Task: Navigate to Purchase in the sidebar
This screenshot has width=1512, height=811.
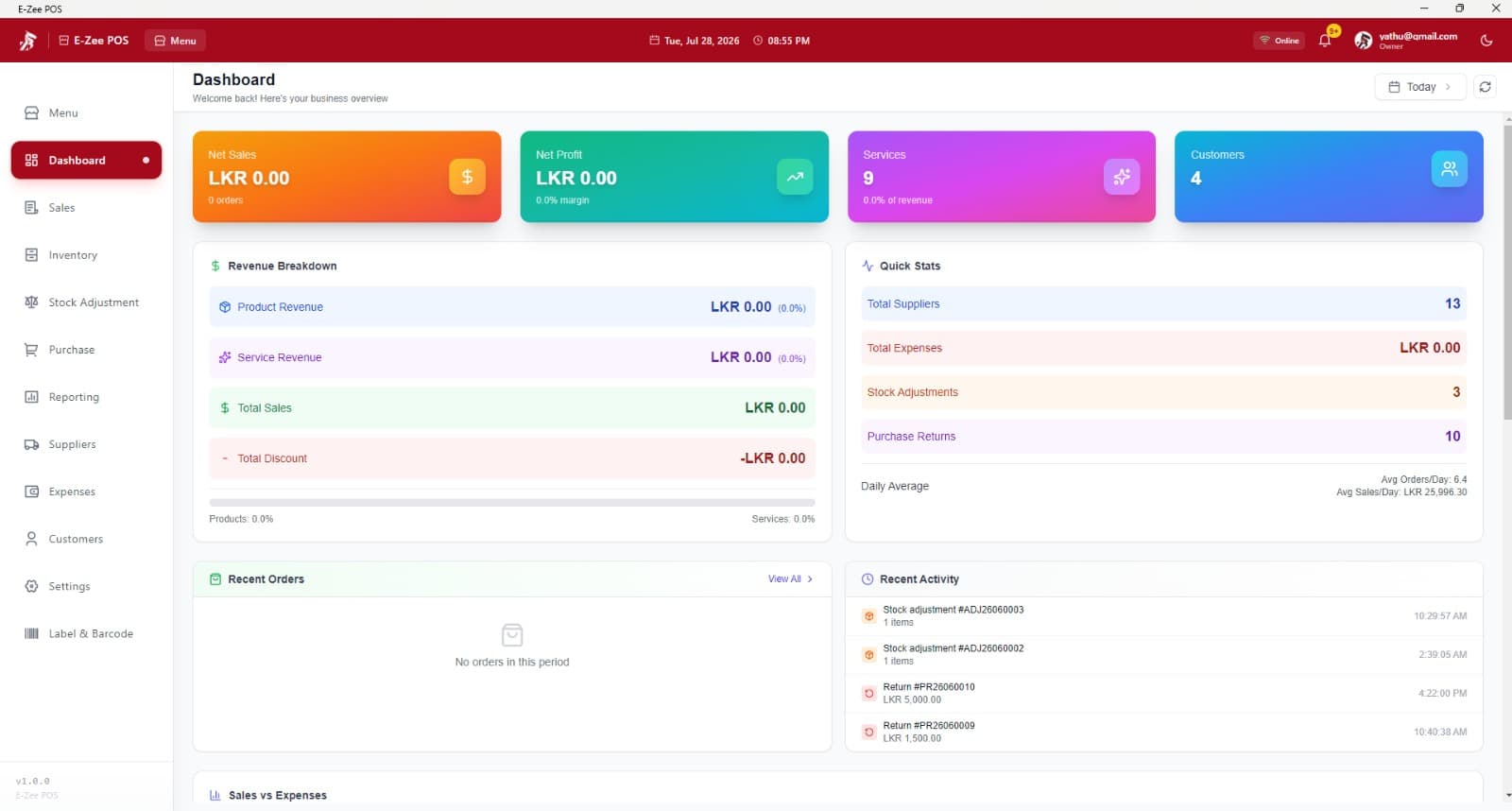Action: (86, 350)
